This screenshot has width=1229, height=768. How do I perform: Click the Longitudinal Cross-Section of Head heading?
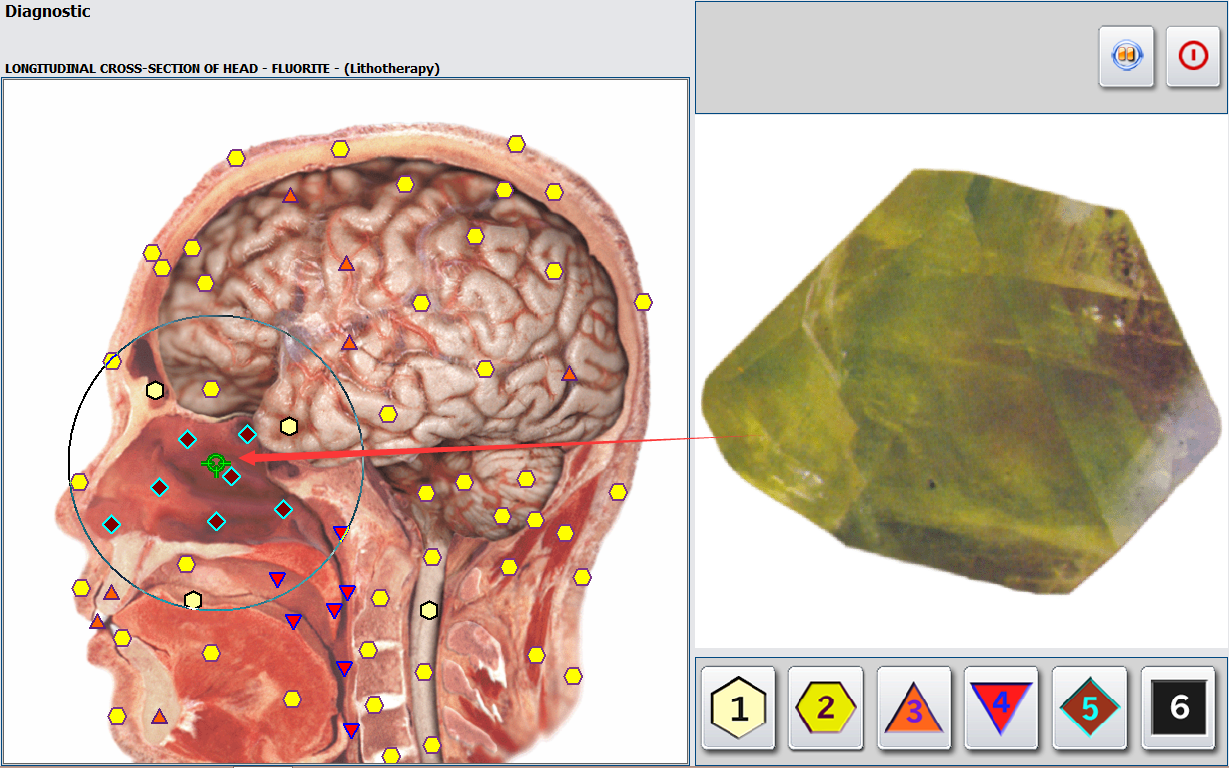point(222,68)
